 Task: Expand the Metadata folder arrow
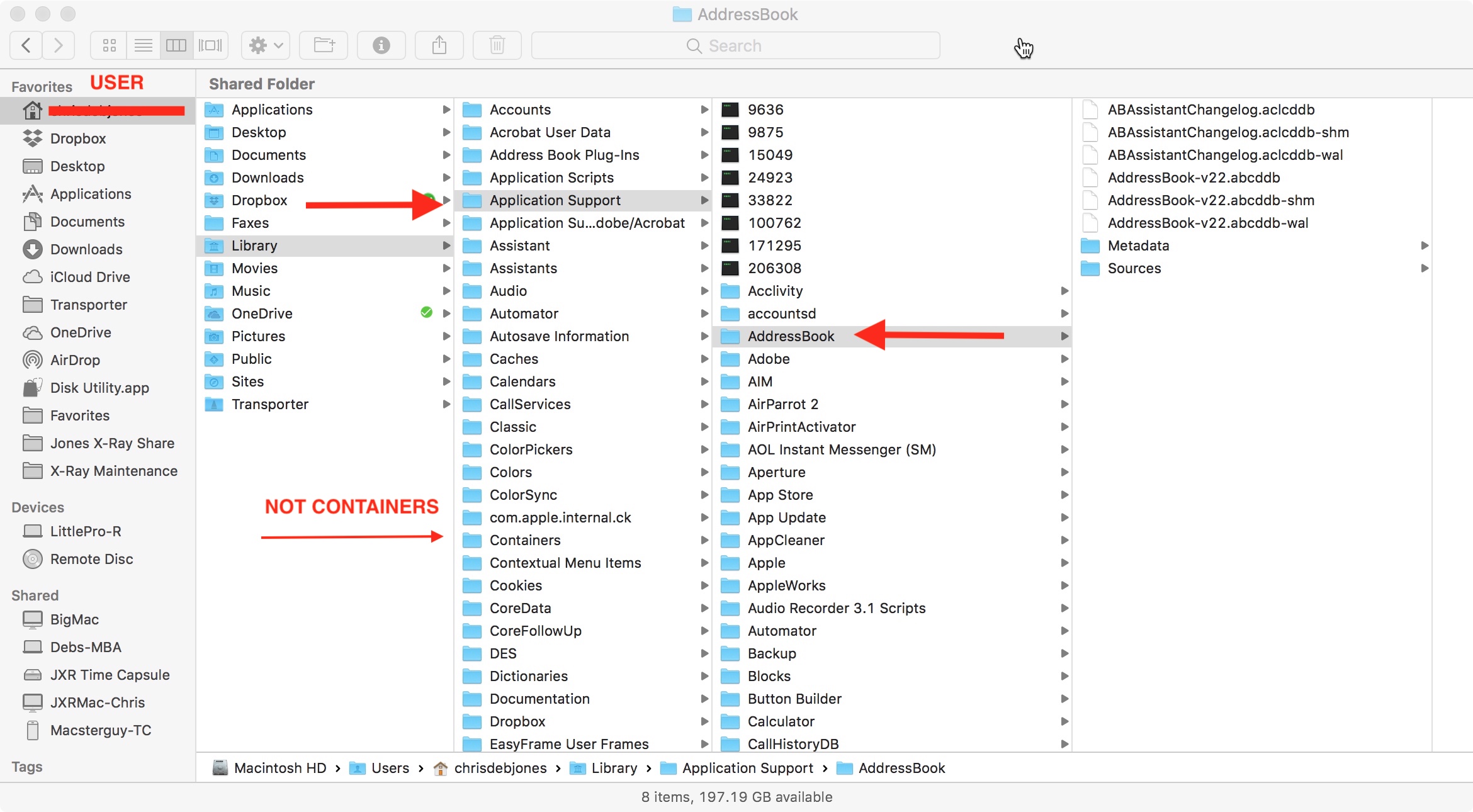[x=1425, y=245]
